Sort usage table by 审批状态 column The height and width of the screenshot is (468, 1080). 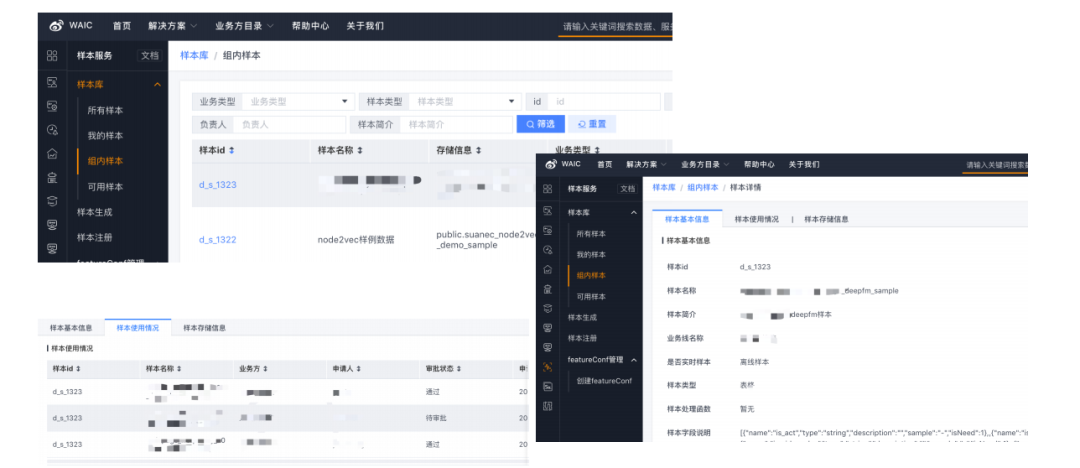coord(459,369)
